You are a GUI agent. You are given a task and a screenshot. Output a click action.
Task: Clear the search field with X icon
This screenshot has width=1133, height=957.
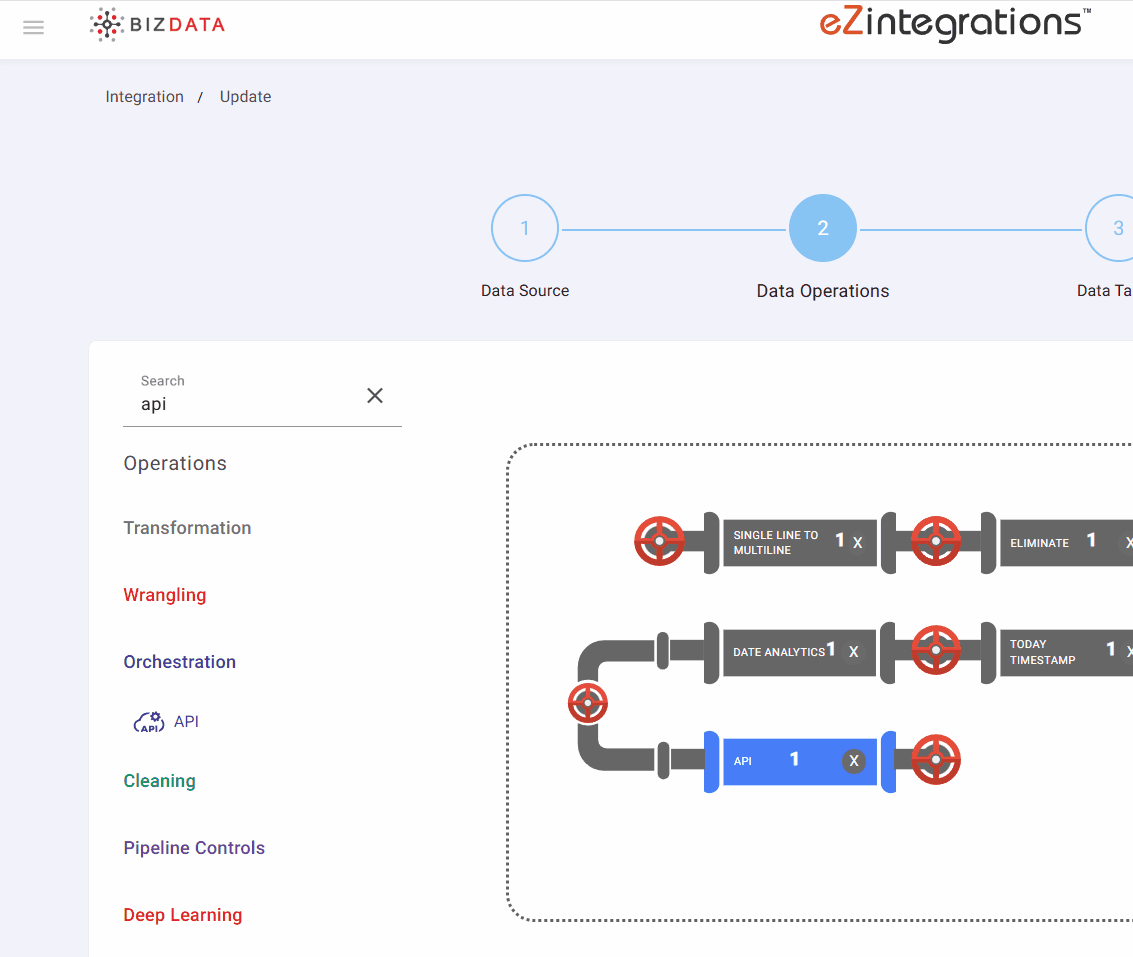click(x=375, y=395)
